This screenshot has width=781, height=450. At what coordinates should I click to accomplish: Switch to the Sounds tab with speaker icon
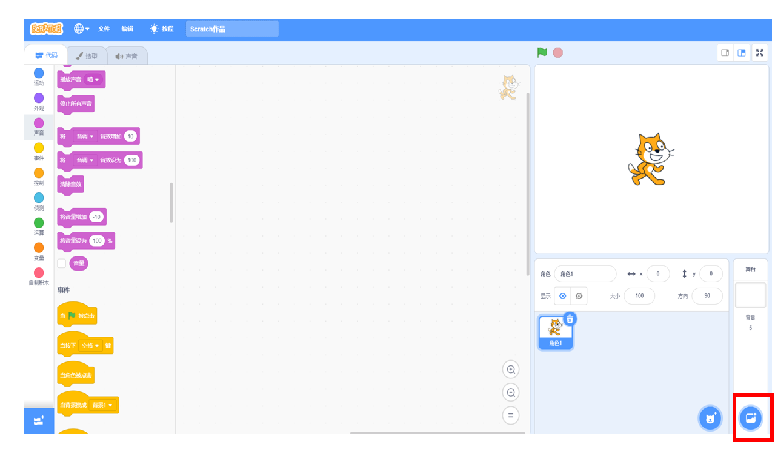click(x=127, y=56)
